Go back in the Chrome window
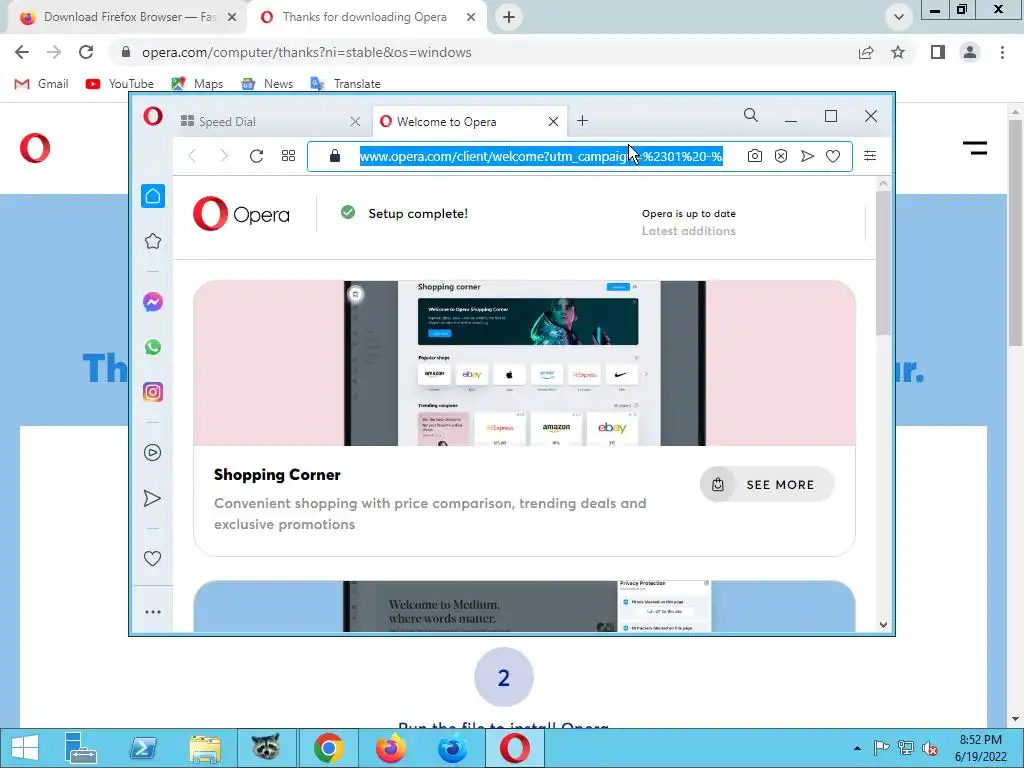The height and width of the screenshot is (768, 1024). pyautogui.click(x=22, y=52)
